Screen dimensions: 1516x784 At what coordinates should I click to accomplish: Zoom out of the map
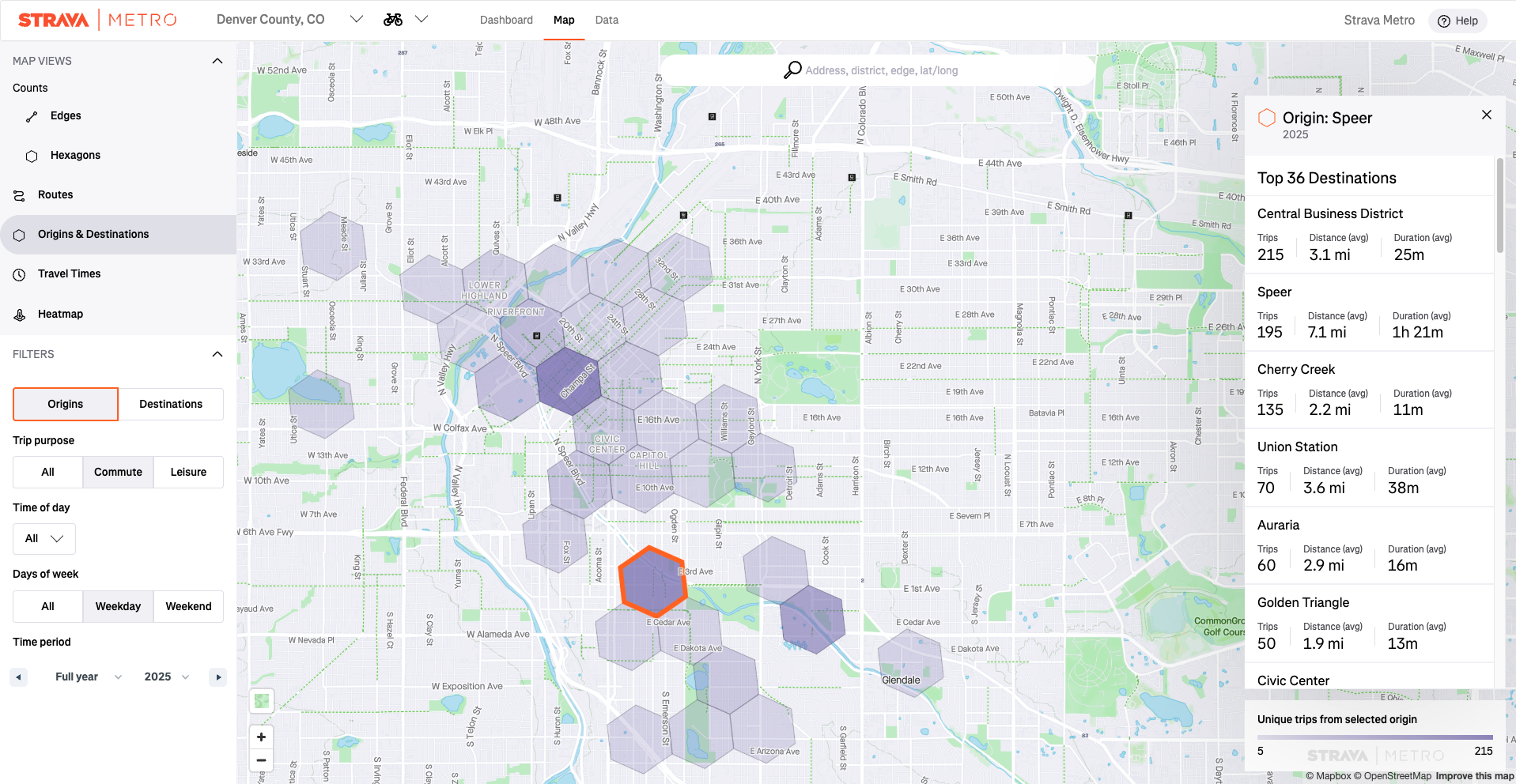[x=261, y=760]
